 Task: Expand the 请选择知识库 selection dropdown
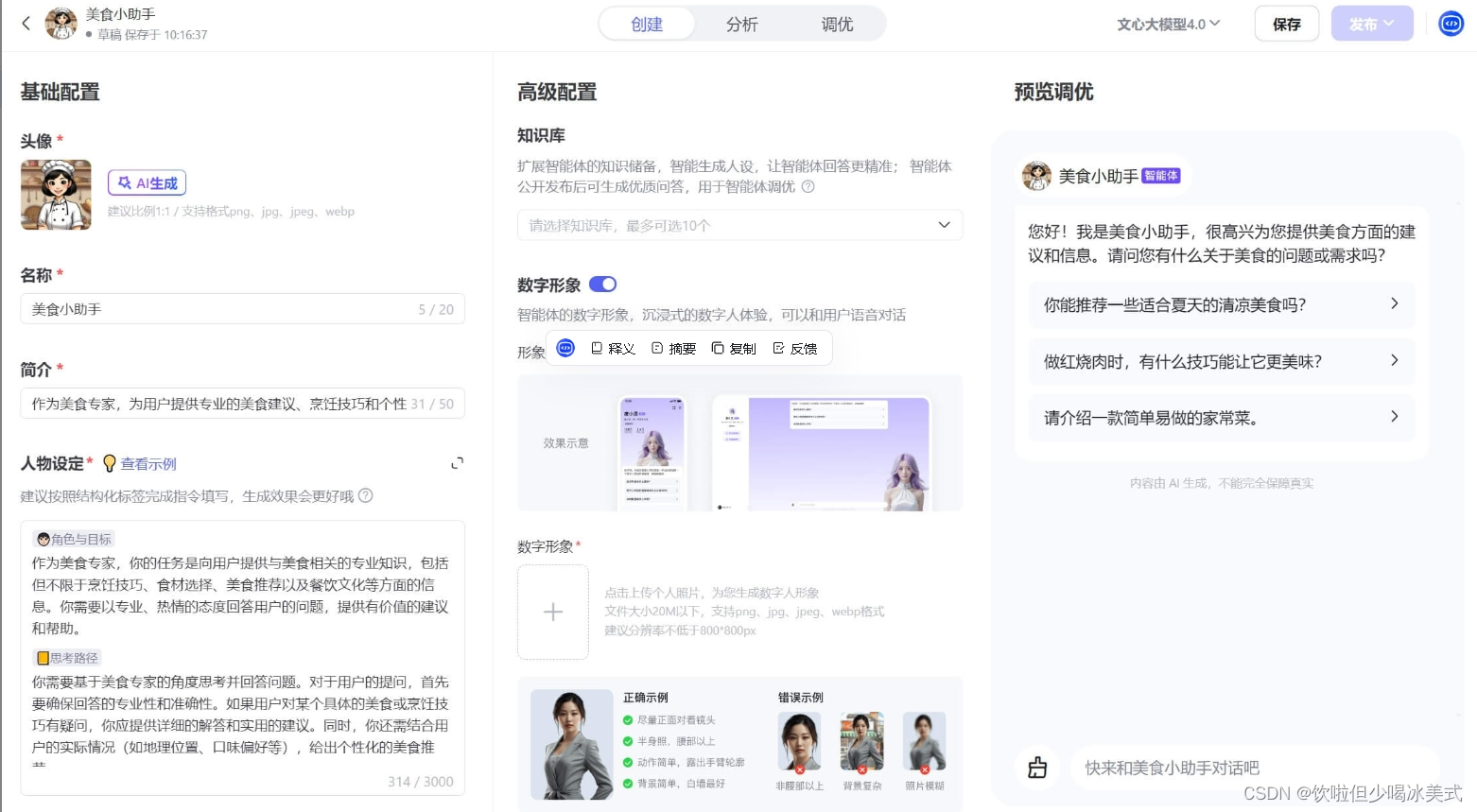(x=943, y=225)
